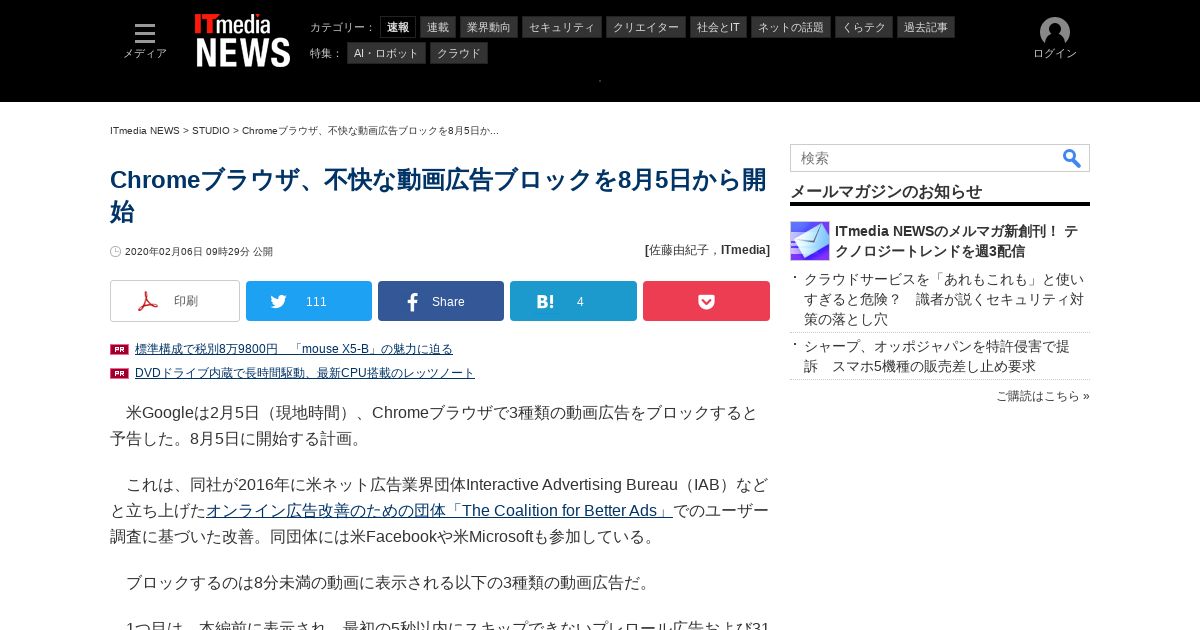Select the 速報 category tab
The width and height of the screenshot is (1200, 630).
[x=398, y=27]
